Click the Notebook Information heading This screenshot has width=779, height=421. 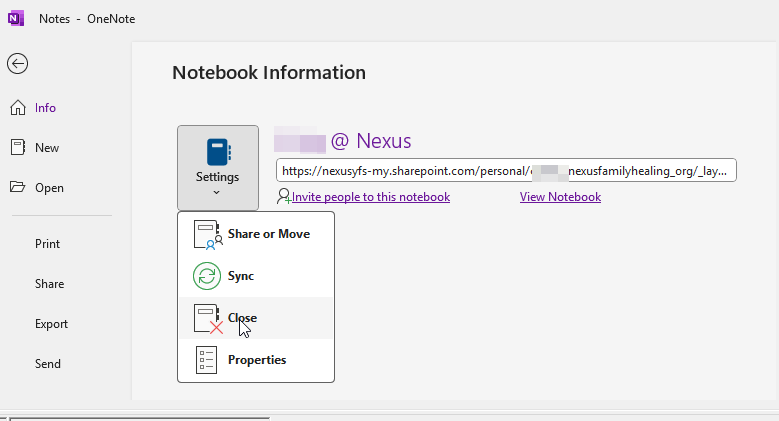(x=269, y=73)
